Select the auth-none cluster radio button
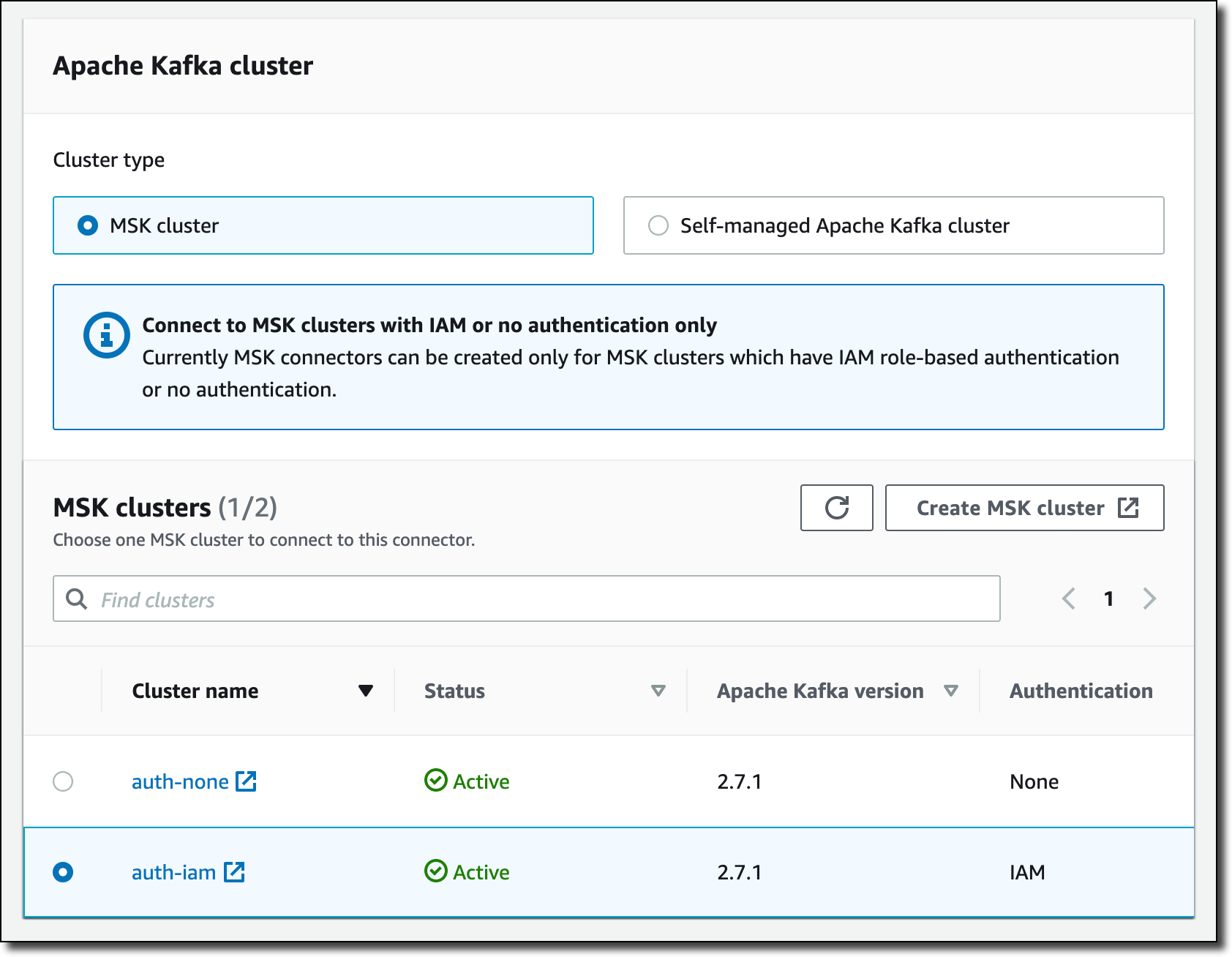This screenshot has height=957, width=1232. (63, 781)
